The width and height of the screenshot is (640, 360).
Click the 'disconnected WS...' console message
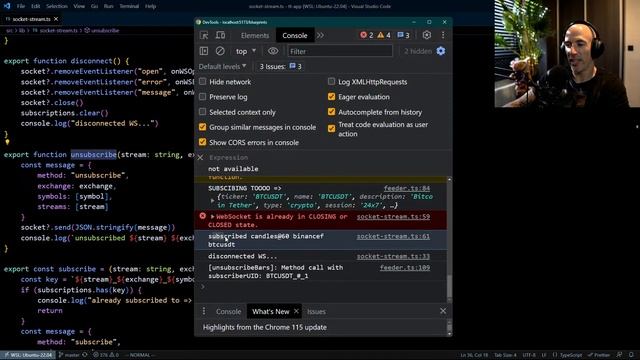pyautogui.click(x=242, y=256)
